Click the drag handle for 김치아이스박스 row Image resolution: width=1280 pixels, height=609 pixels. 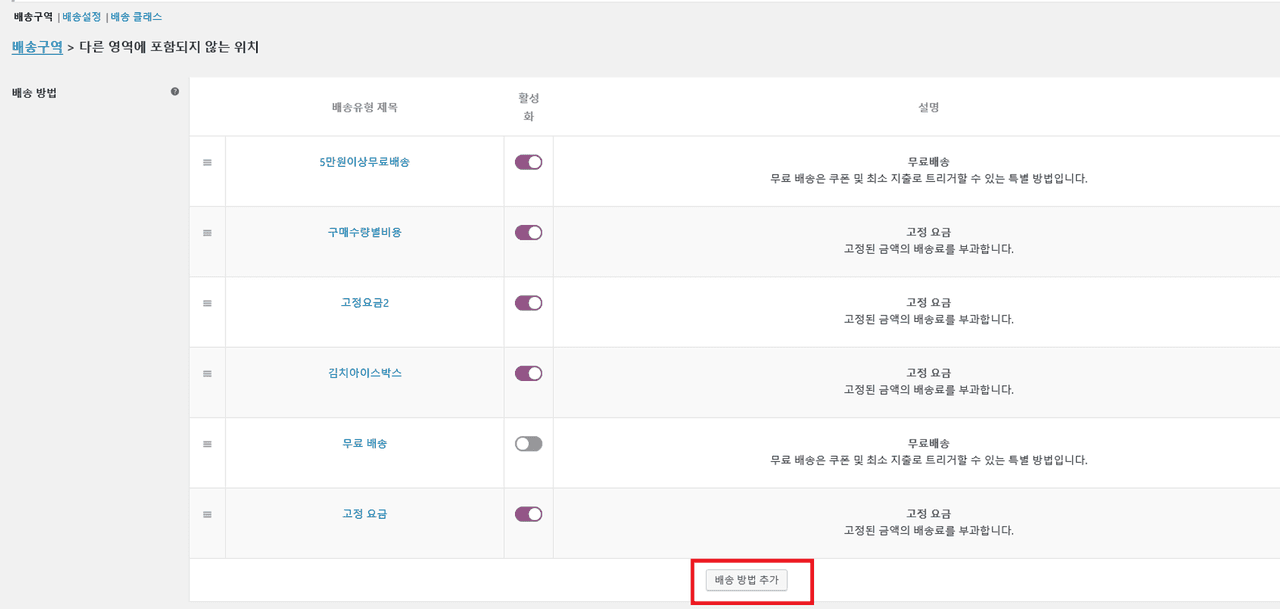pos(207,373)
